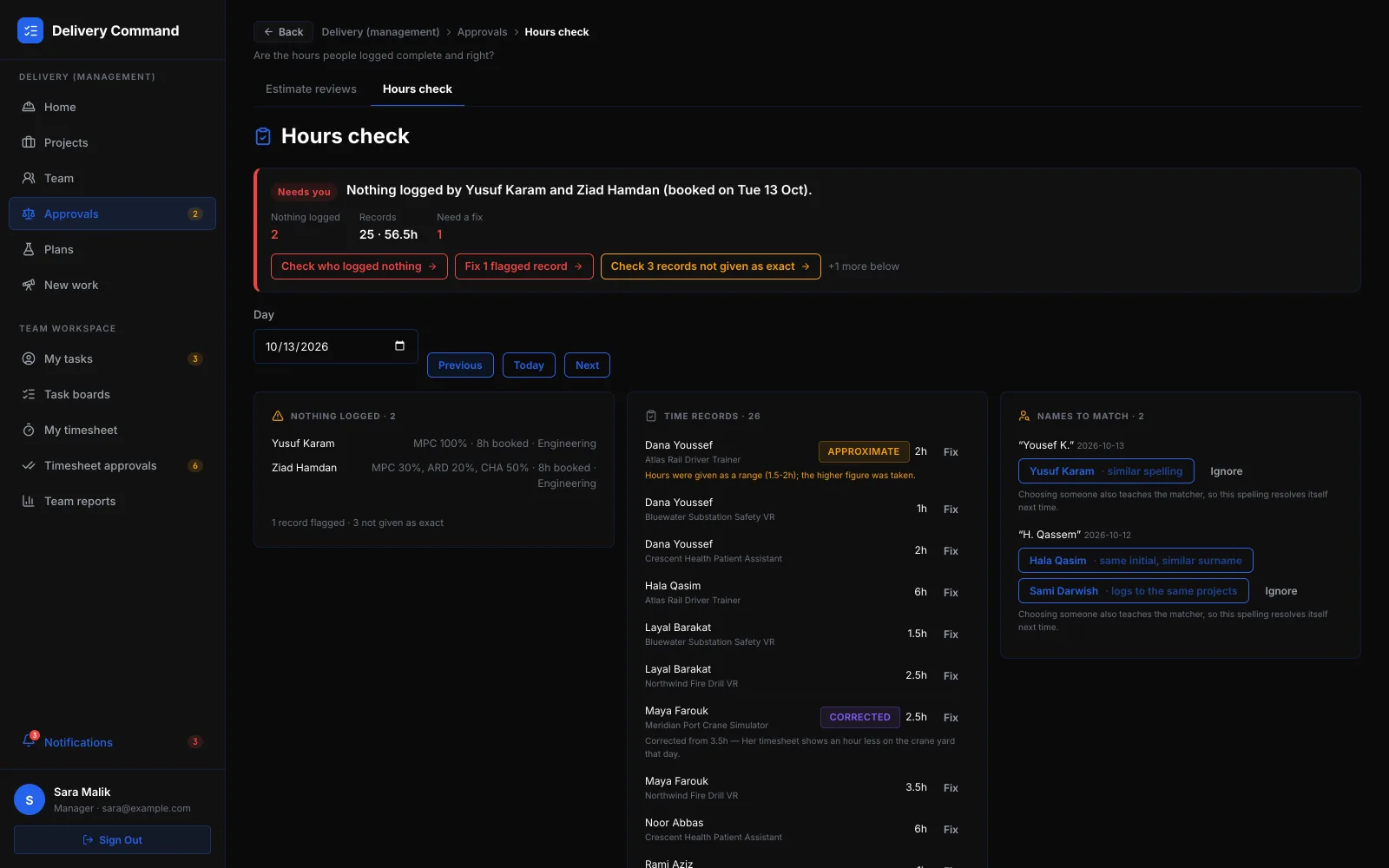Image resolution: width=1389 pixels, height=868 pixels.
Task: Choose Sami Darwish for H. Qassem
Action: point(1133,591)
